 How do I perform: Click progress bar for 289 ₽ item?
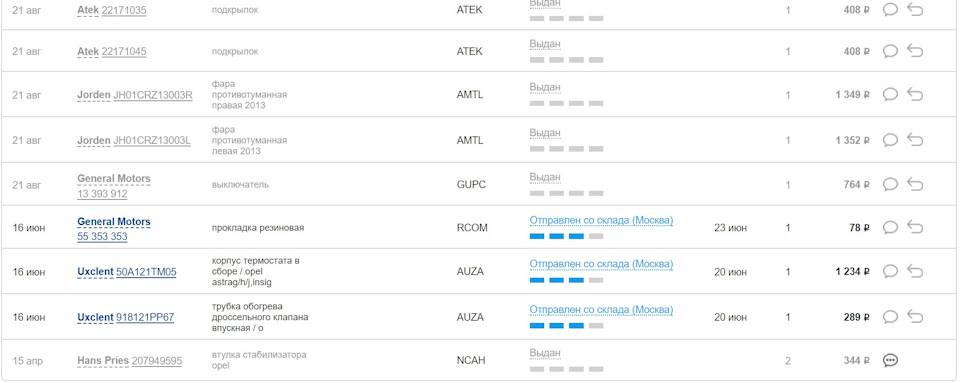pyautogui.click(x=566, y=325)
